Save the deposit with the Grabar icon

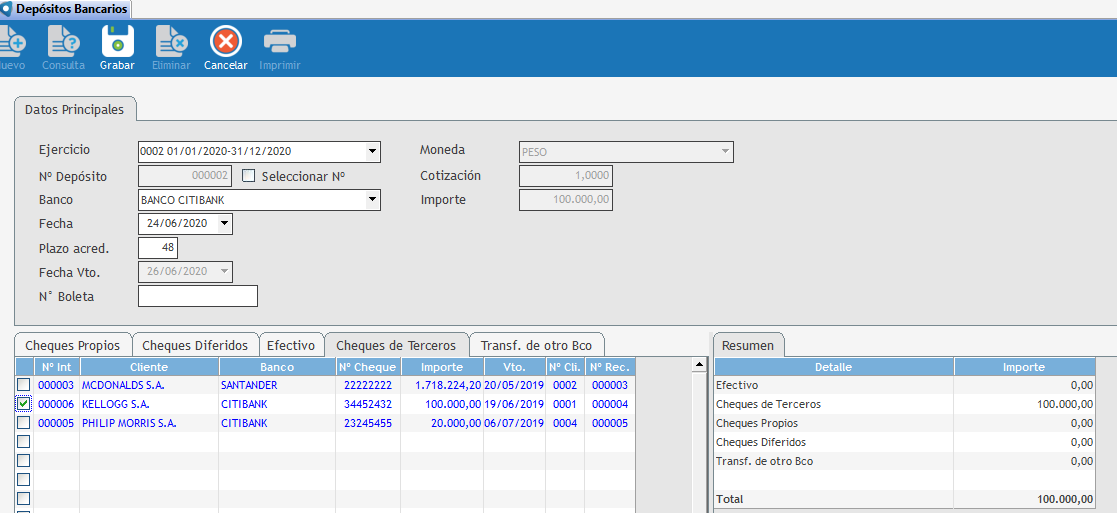[117, 43]
